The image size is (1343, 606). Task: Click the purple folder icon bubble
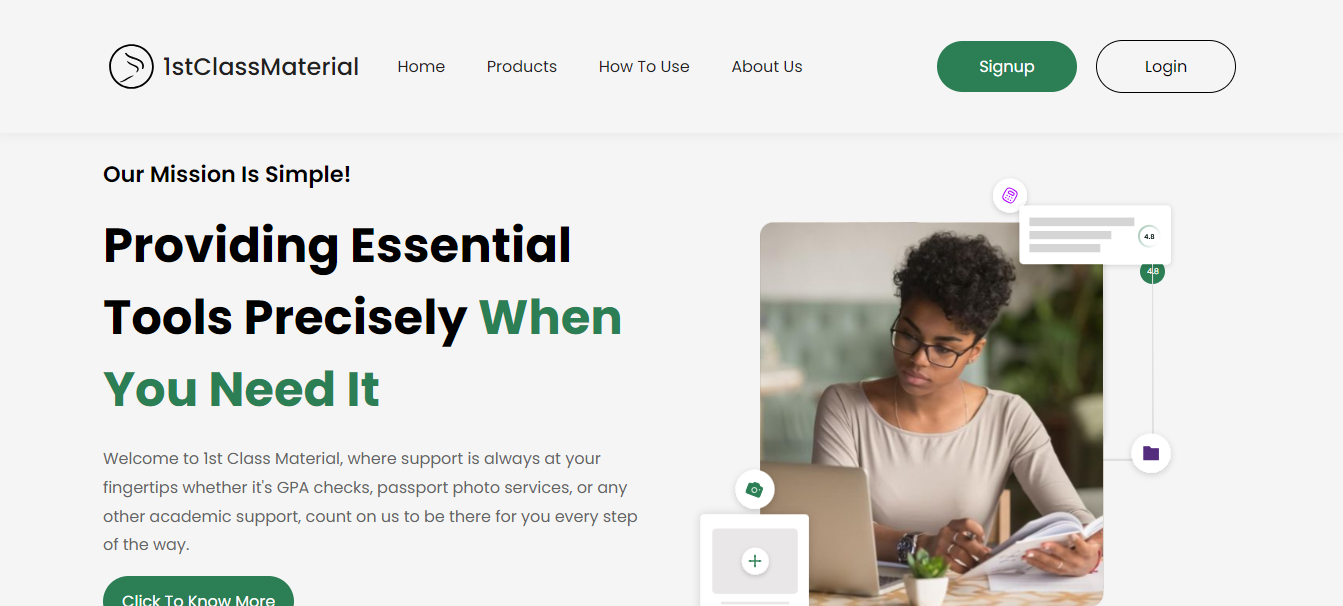[1151, 453]
